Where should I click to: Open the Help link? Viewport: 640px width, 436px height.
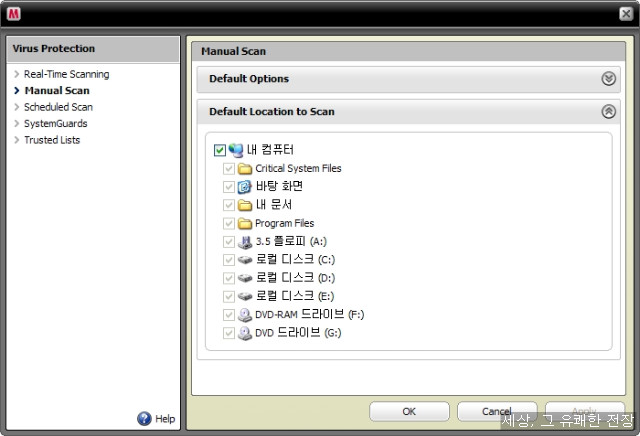pos(165,419)
